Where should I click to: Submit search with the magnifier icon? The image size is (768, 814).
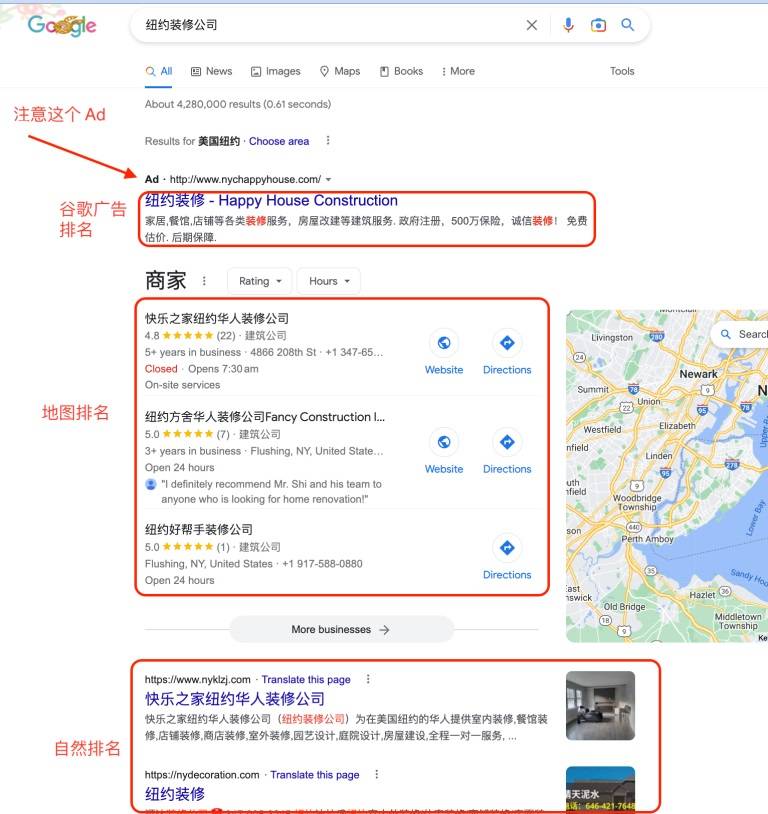[x=628, y=24]
